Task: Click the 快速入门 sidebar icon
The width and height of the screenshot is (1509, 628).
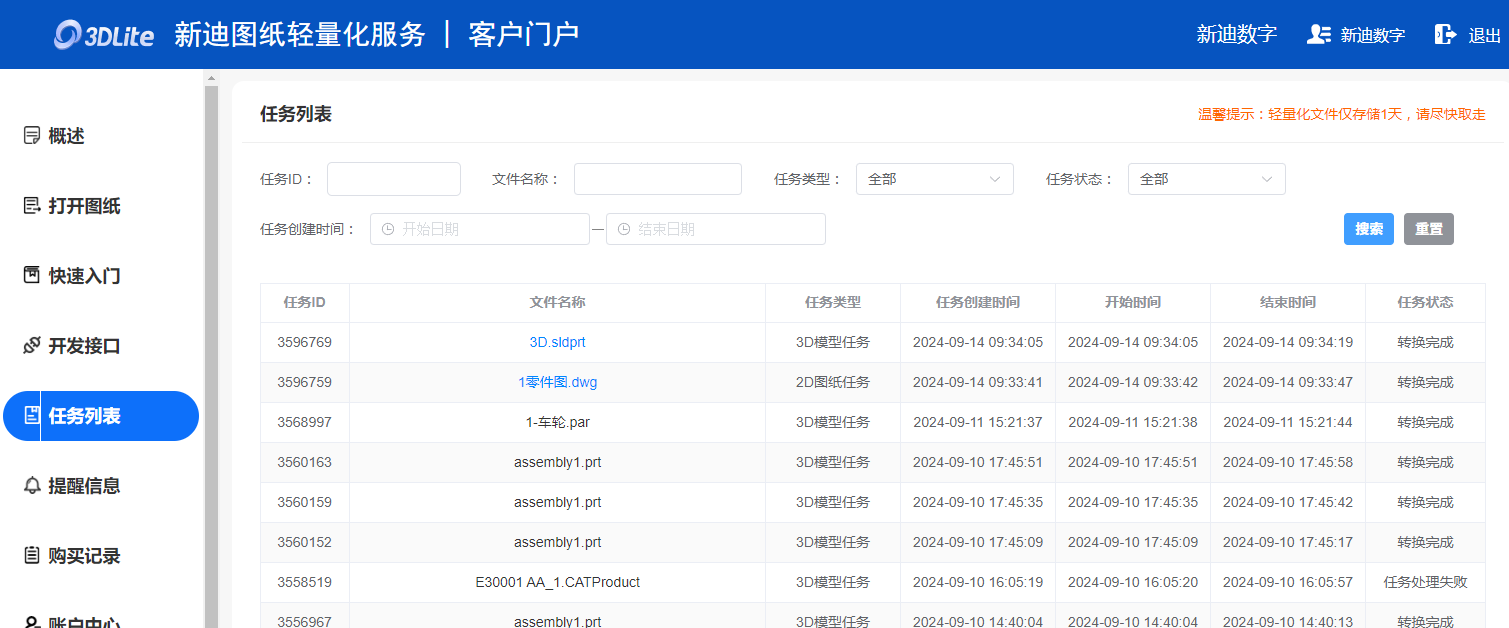Action: (x=32, y=276)
